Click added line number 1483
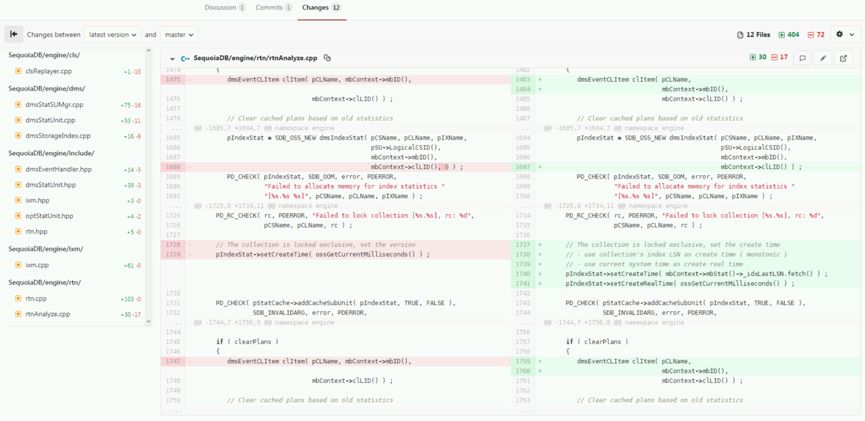Viewport: 865px width, 421px height. pyautogui.click(x=523, y=79)
